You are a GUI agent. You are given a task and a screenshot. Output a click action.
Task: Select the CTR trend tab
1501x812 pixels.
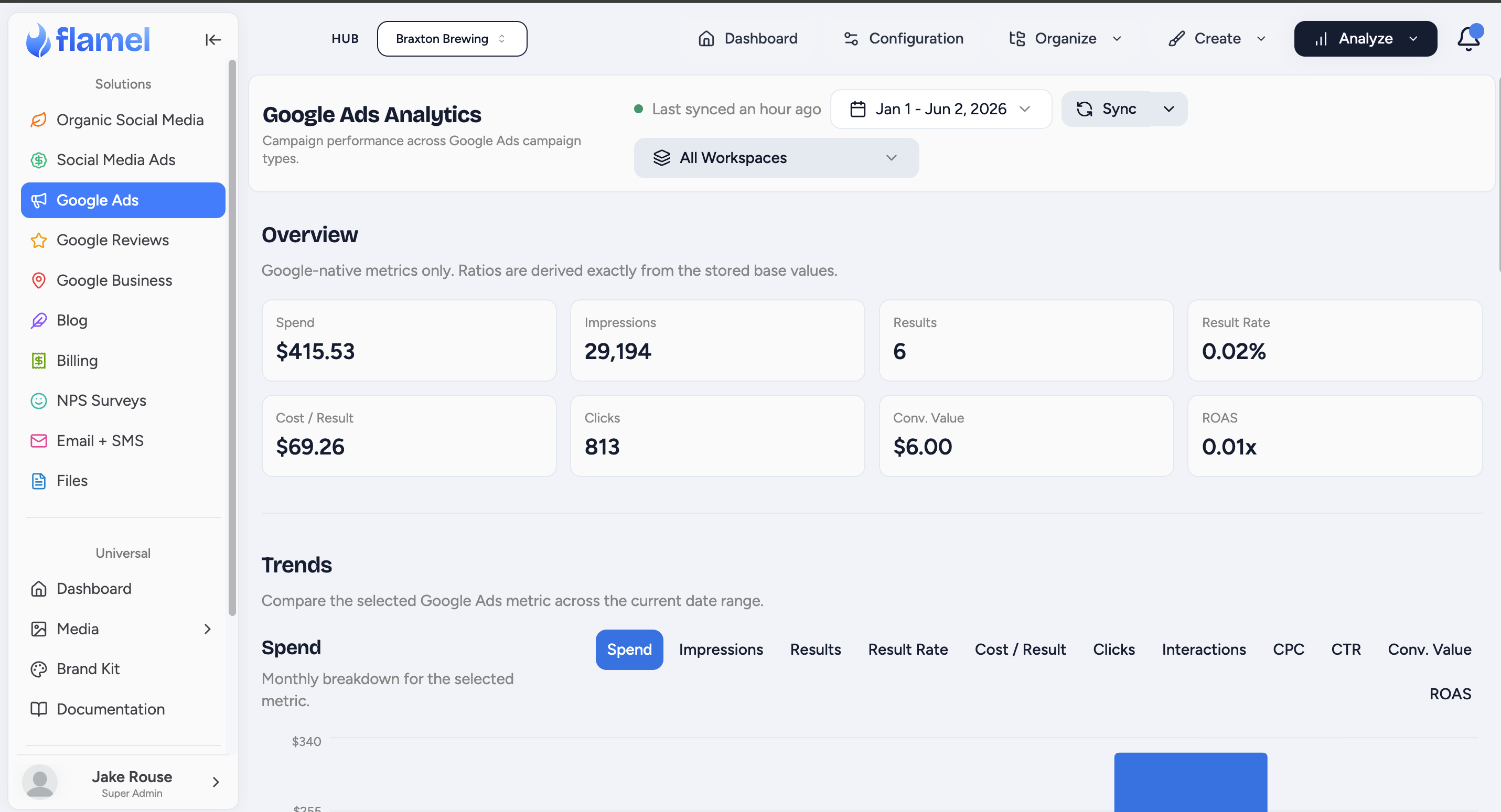1345,649
